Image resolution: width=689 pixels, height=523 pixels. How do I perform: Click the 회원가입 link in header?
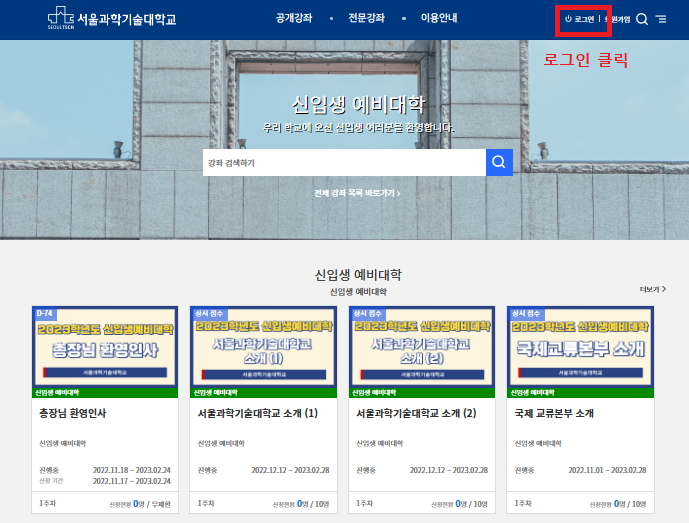[618, 19]
